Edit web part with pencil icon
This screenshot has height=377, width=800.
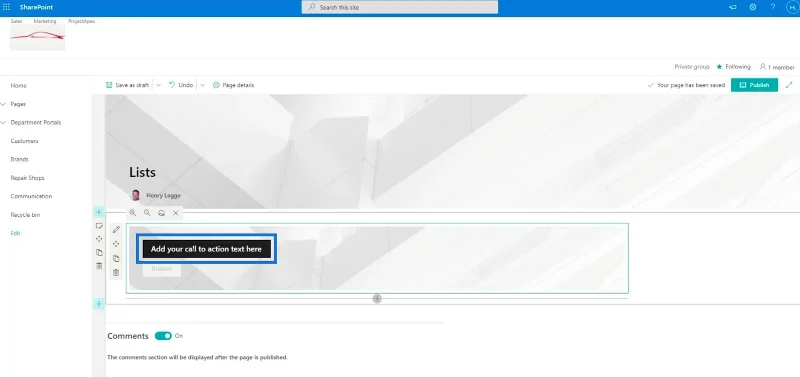[x=116, y=230]
